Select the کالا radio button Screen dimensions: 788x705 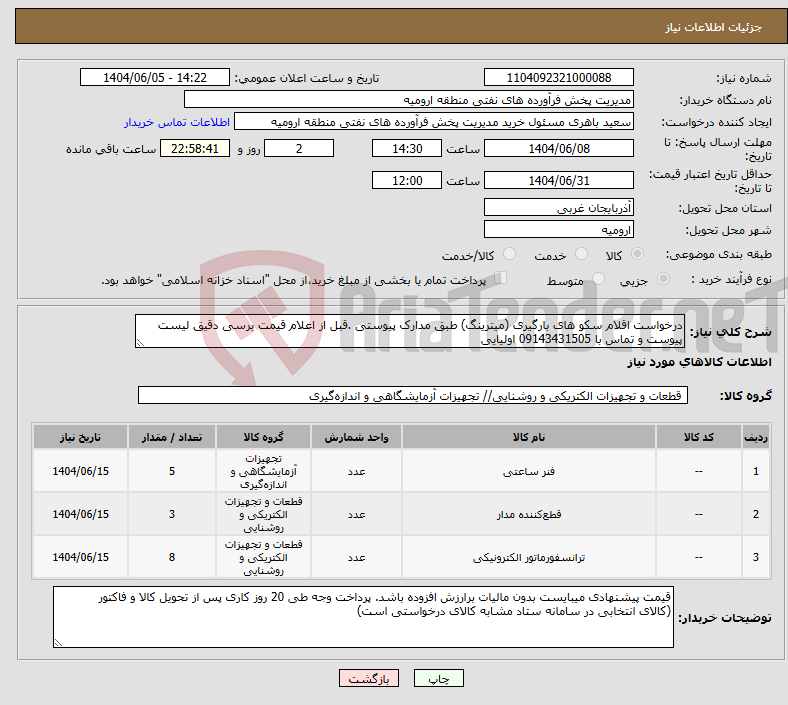tap(637, 254)
